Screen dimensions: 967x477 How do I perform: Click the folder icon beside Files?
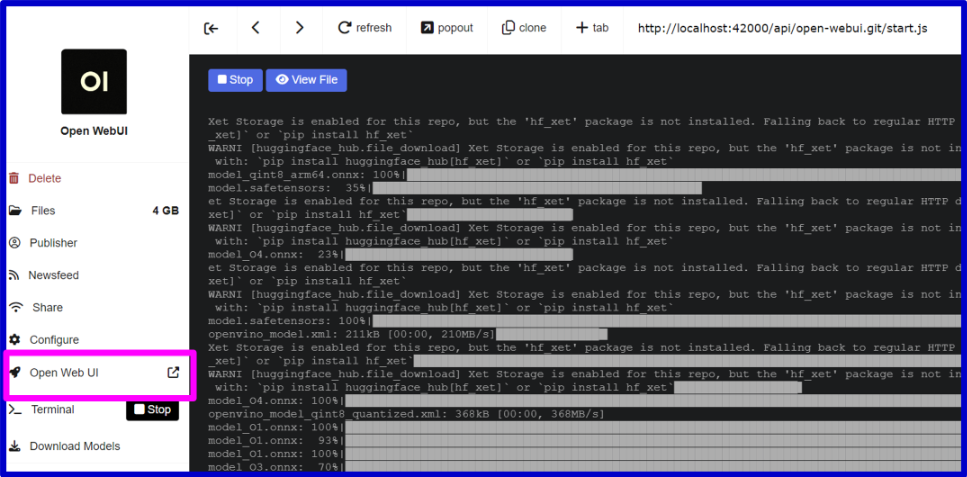[x=15, y=210]
